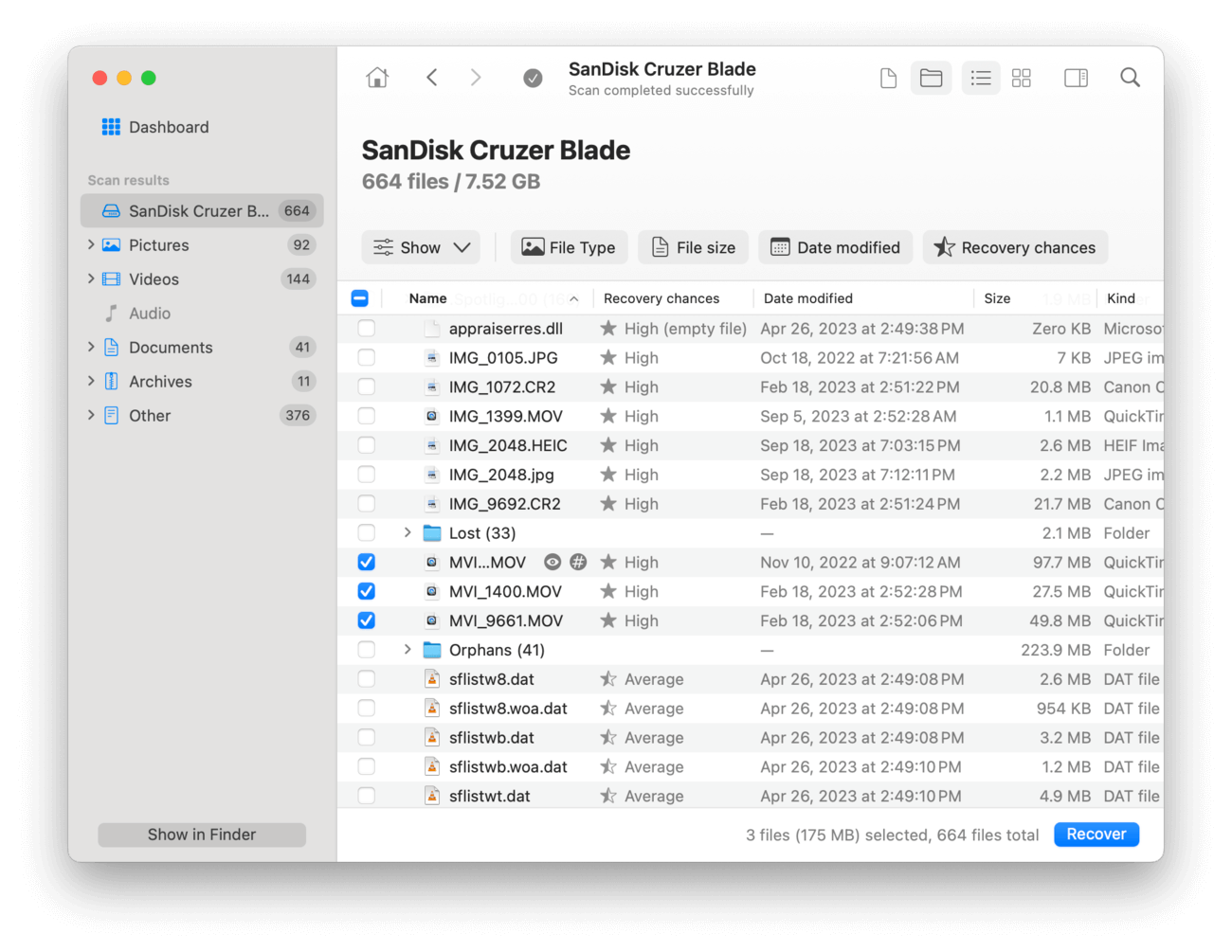
Task: Expand the Archives category in sidebar
Action: point(91,381)
